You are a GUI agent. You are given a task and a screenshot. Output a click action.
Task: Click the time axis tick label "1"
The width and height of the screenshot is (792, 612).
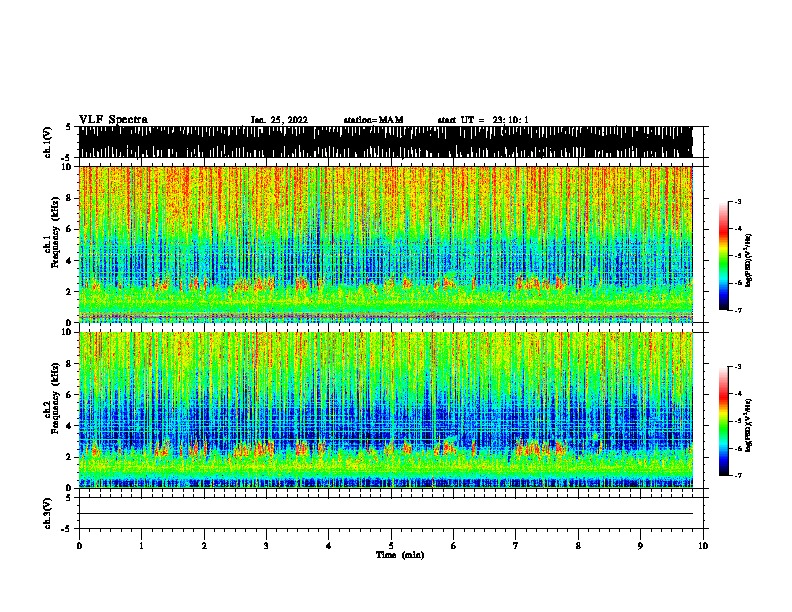point(141,546)
